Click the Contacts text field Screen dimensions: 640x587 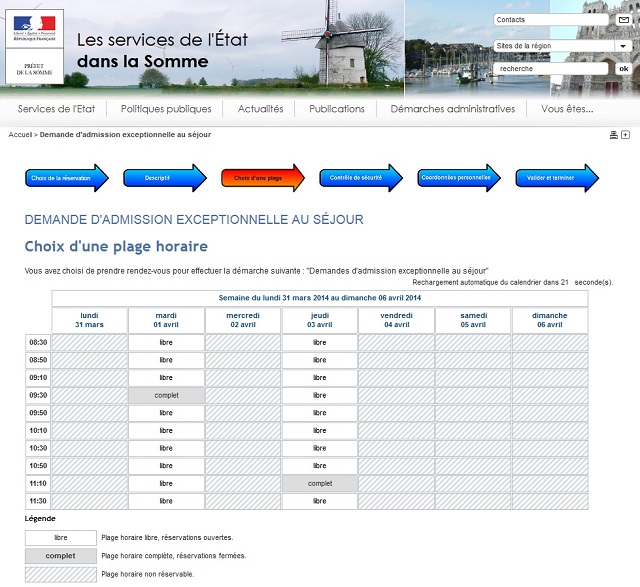click(x=552, y=20)
